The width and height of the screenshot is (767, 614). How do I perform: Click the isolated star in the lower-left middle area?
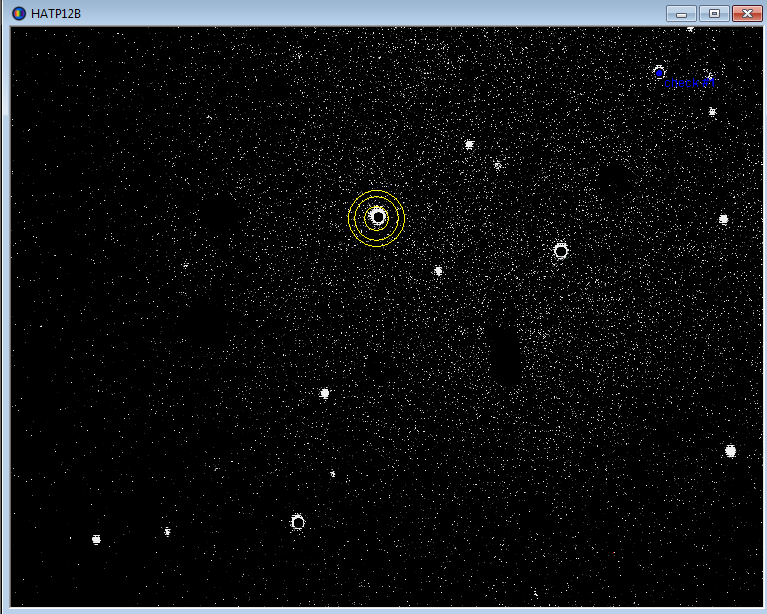click(x=324, y=393)
